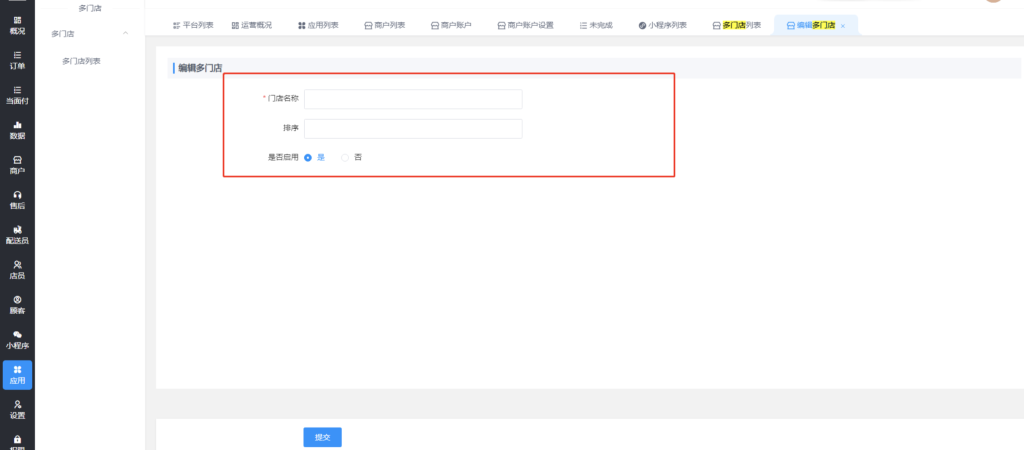
Task: Switch to the 平台列表 tab
Action: pyautogui.click(x=192, y=25)
